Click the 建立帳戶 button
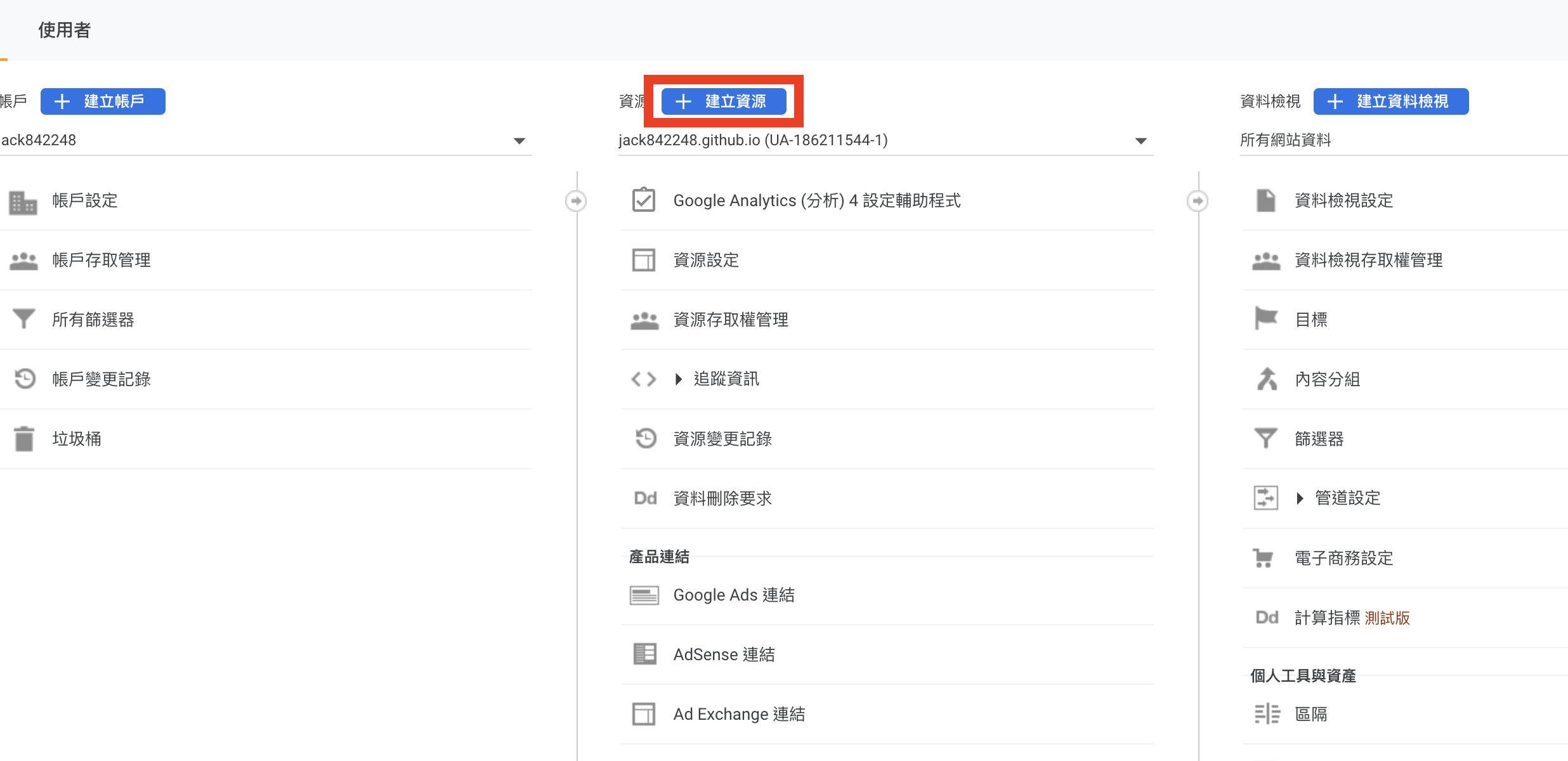 pos(103,101)
